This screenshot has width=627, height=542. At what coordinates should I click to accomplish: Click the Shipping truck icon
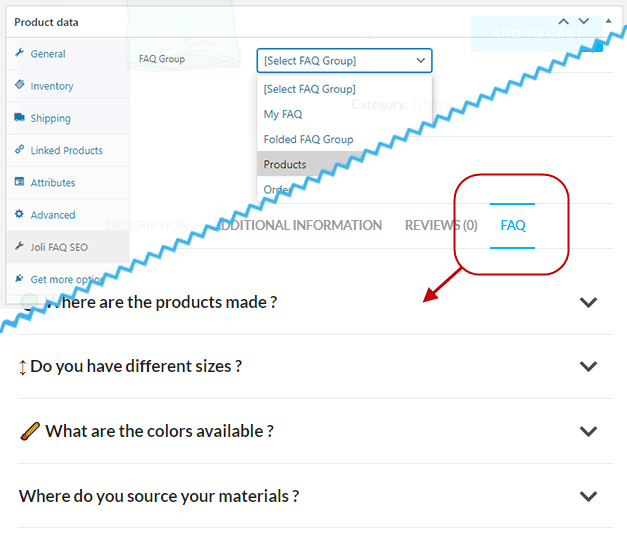tap(20, 117)
